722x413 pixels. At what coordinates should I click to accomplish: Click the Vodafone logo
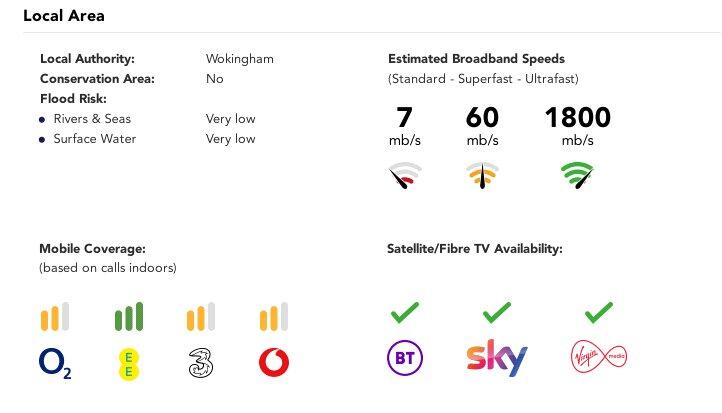[x=273, y=362]
